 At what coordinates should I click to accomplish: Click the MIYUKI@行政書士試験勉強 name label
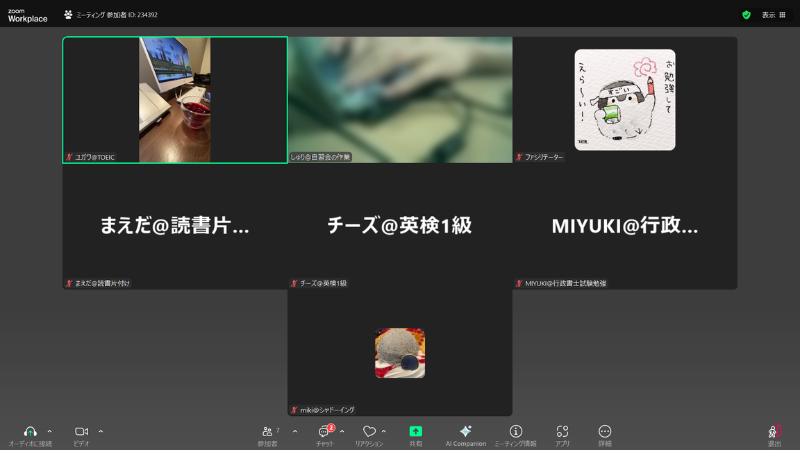pos(565,283)
